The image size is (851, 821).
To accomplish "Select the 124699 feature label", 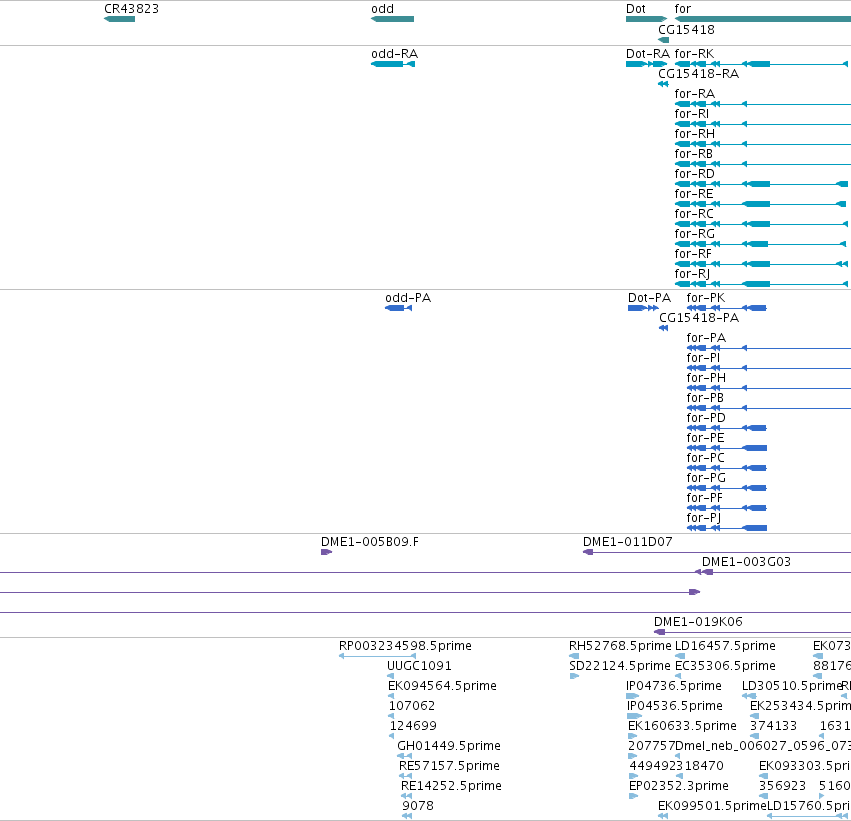I will (x=413, y=726).
